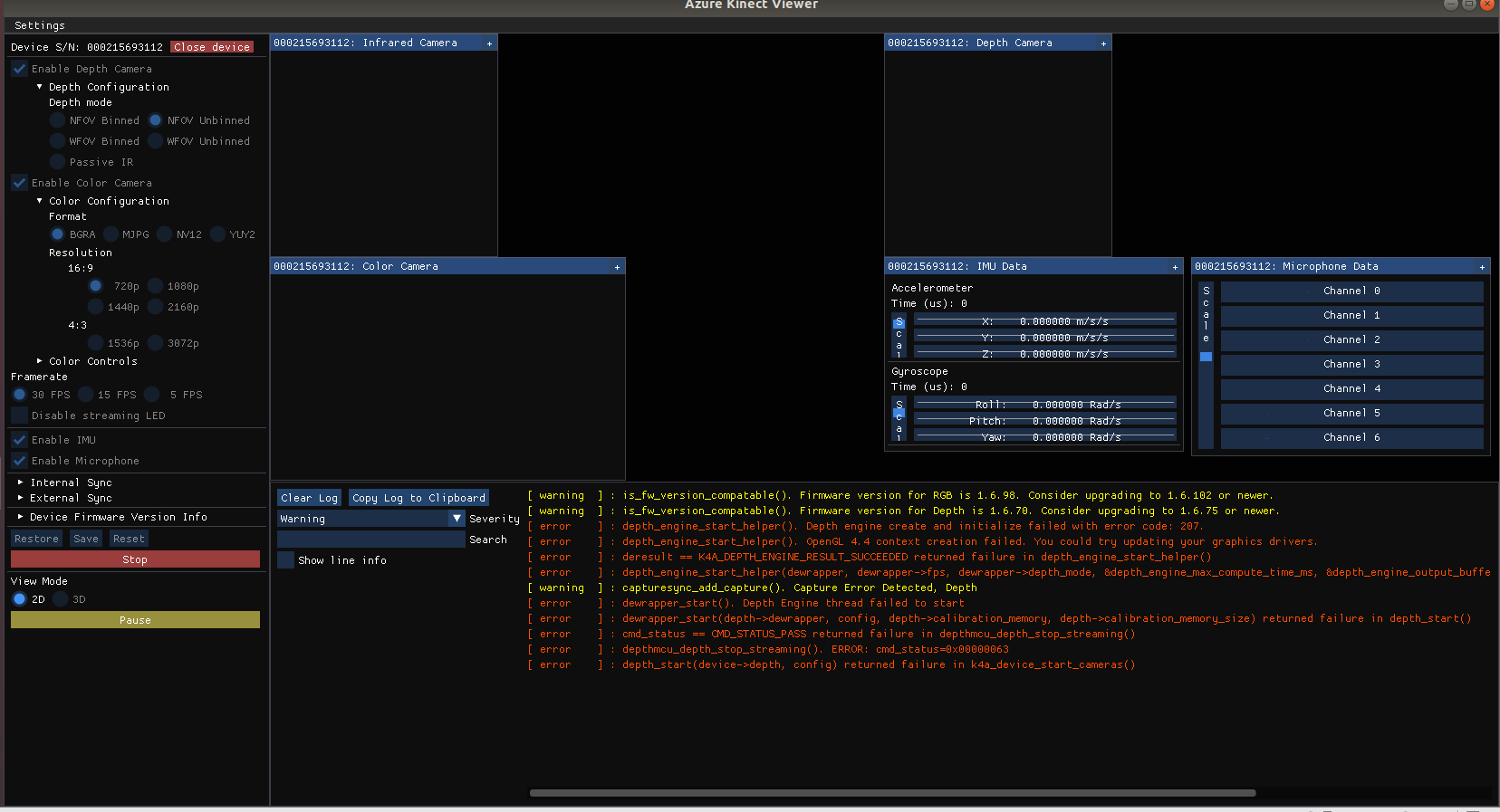This screenshot has width=1500, height=812.
Task: Select WFOV Binned depth mode
Action: 58,141
